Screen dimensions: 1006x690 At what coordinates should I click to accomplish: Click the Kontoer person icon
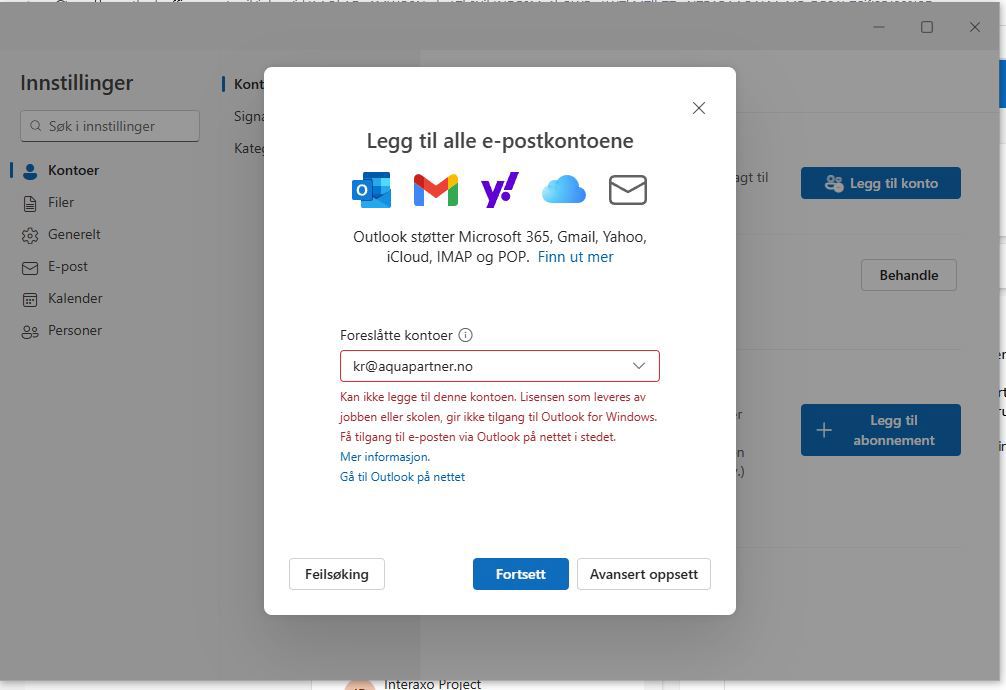(x=30, y=171)
